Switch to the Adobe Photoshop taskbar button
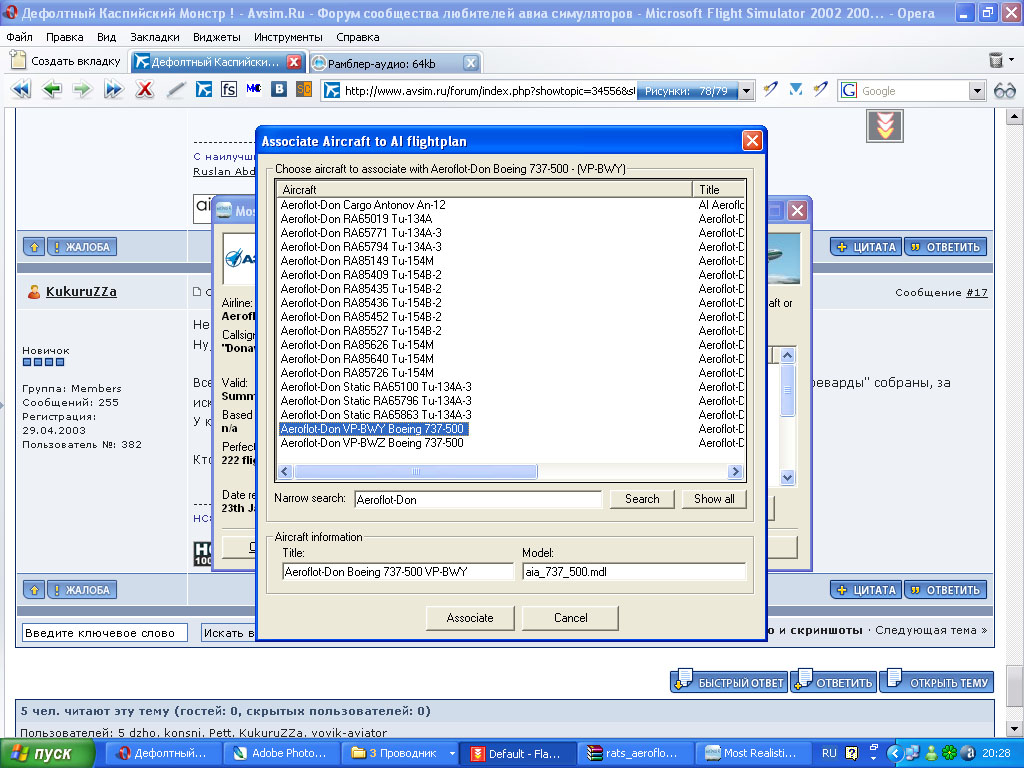1024x768 pixels. coord(282,753)
